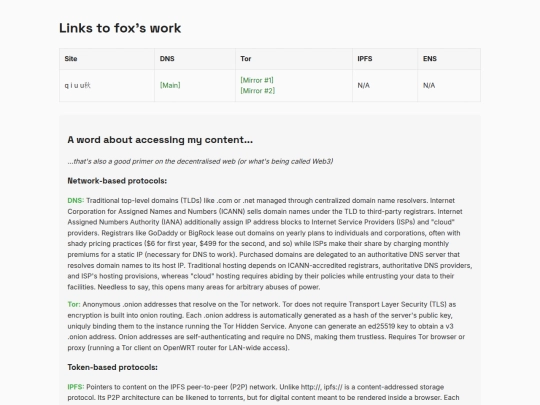Viewport: 540px width, 405px height.
Task: Click the "Links to fox's work" heading
Action: pyautogui.click(x=120, y=28)
